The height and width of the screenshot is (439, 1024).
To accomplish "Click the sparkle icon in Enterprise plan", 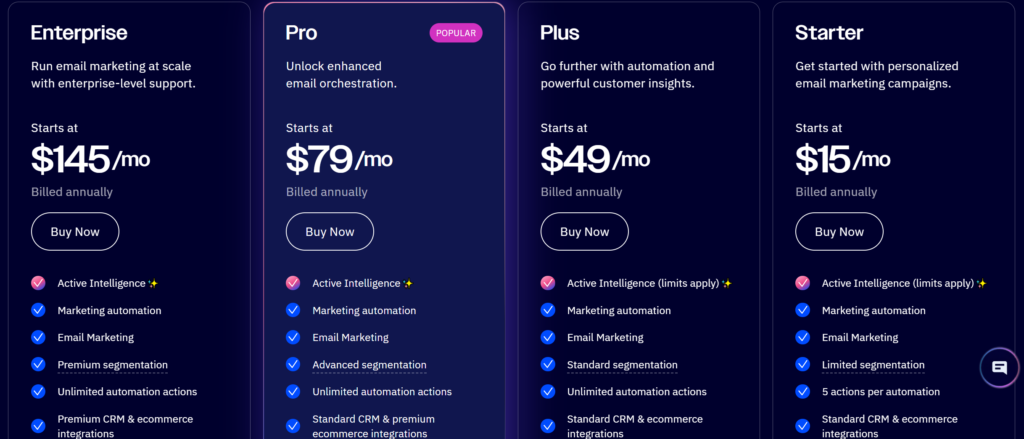I will (153, 284).
